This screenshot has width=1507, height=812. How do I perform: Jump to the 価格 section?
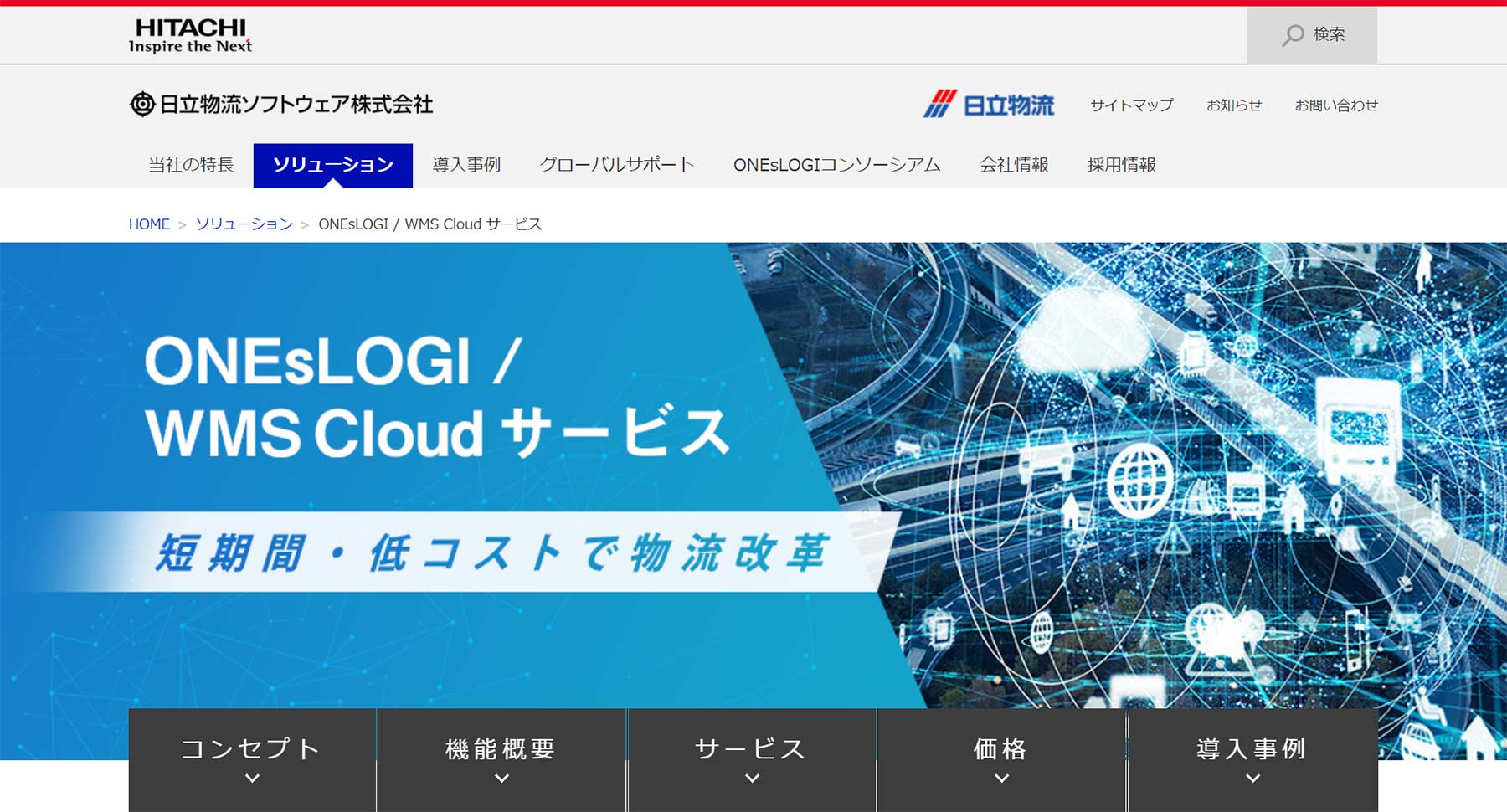coord(1001,760)
